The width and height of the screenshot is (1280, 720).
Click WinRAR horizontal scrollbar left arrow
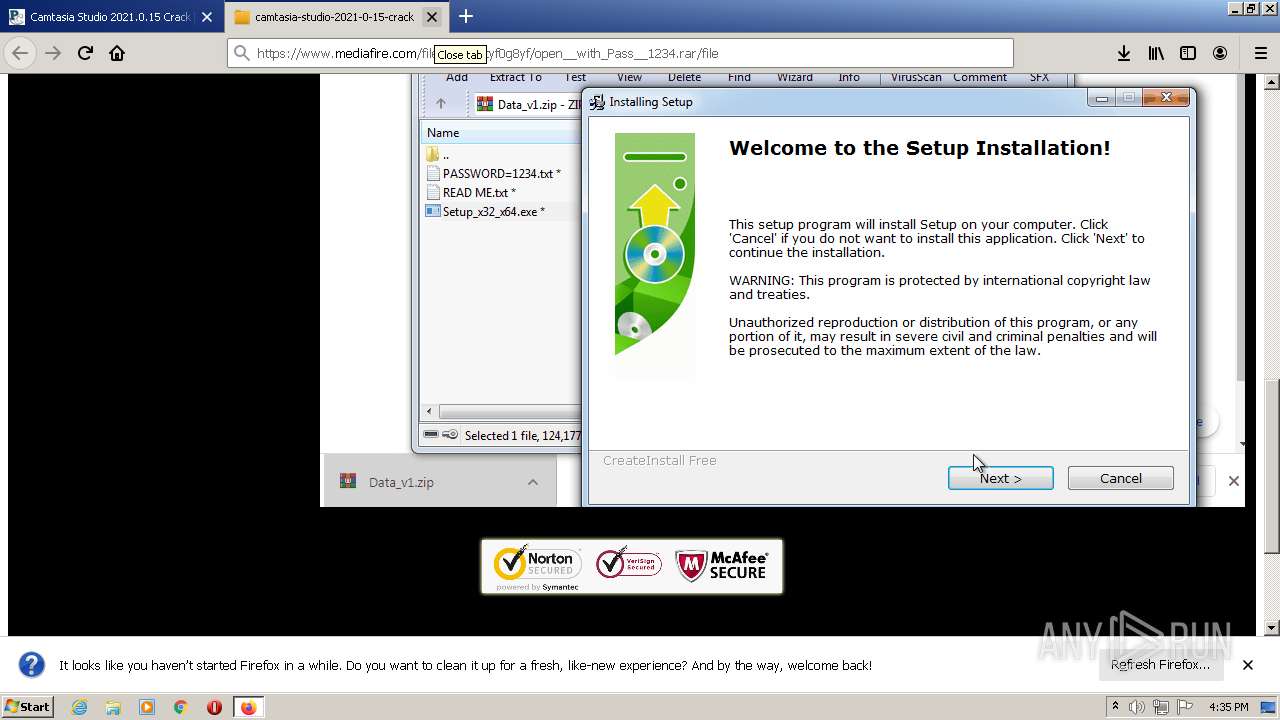pos(430,411)
